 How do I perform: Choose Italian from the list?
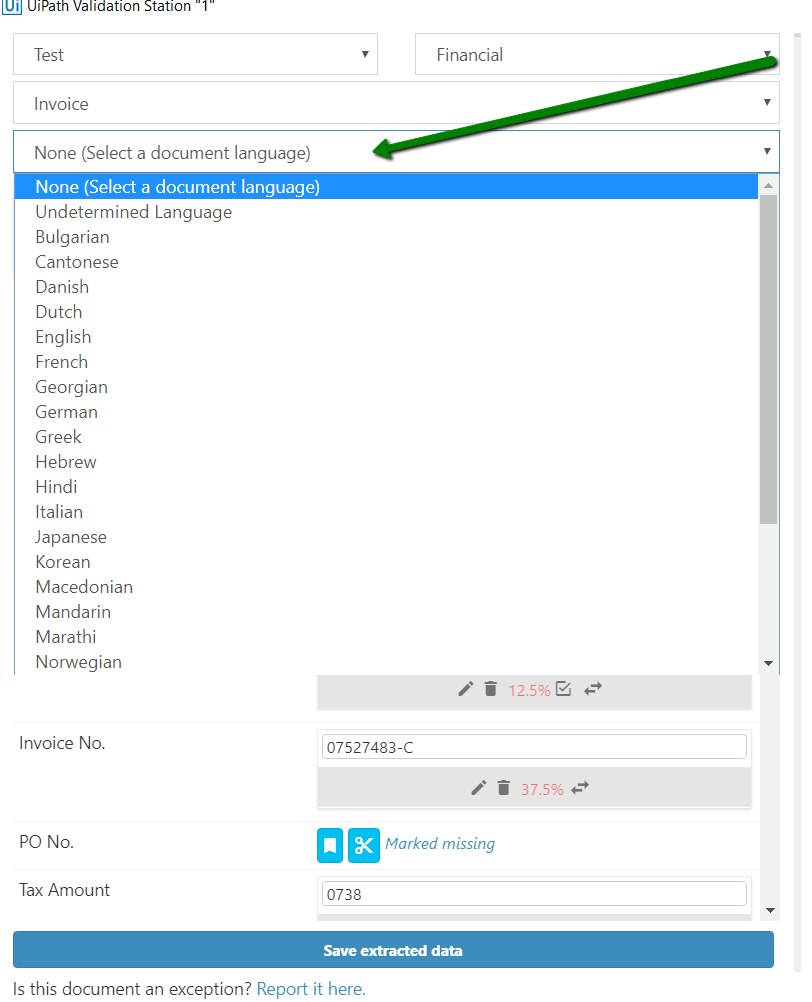386,511
